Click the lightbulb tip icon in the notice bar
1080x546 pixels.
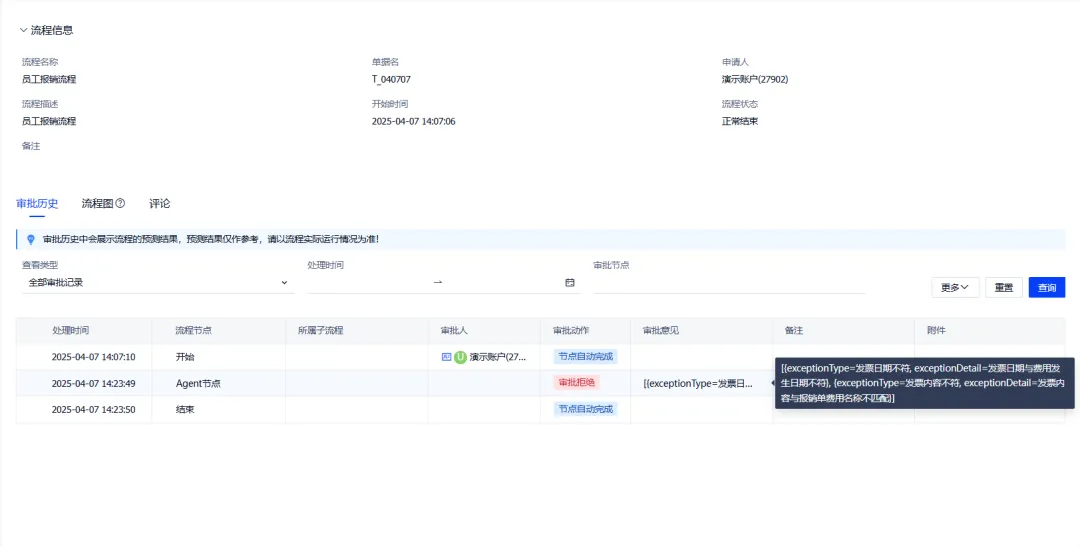pyautogui.click(x=30, y=240)
